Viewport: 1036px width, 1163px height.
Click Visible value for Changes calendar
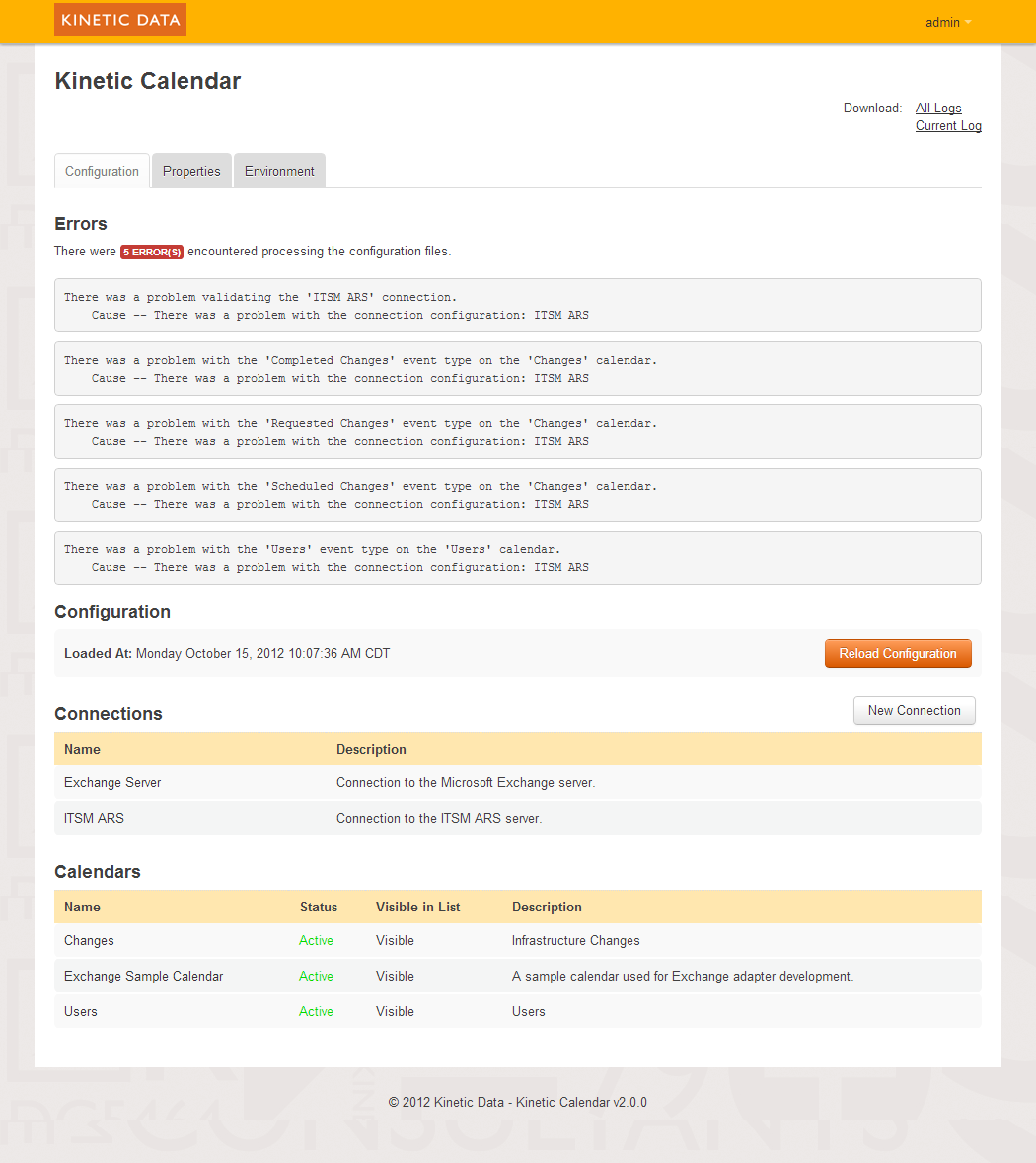395,940
